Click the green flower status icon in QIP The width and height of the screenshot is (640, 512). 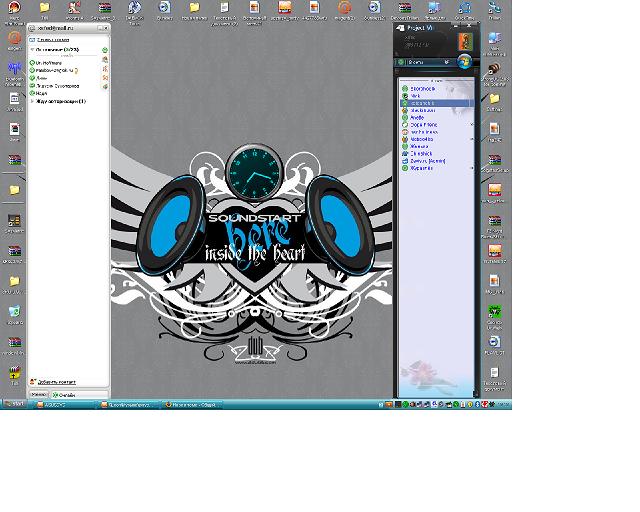pos(401,62)
